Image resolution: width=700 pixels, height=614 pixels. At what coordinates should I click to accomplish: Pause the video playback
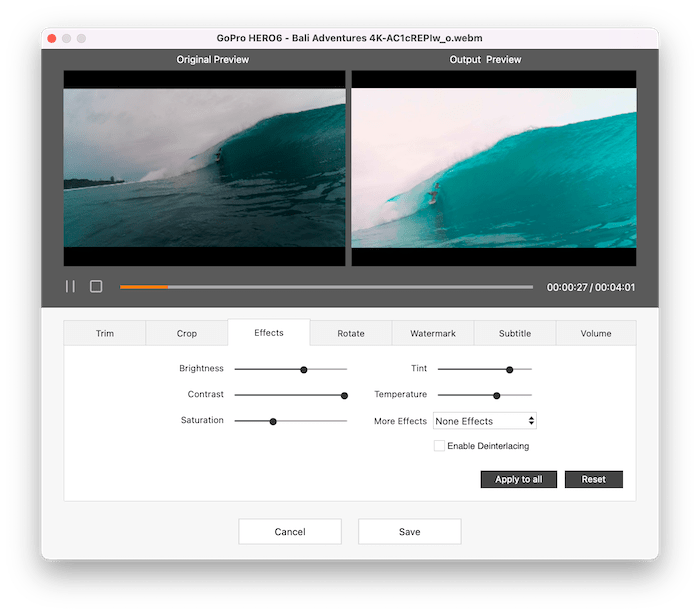coord(70,286)
